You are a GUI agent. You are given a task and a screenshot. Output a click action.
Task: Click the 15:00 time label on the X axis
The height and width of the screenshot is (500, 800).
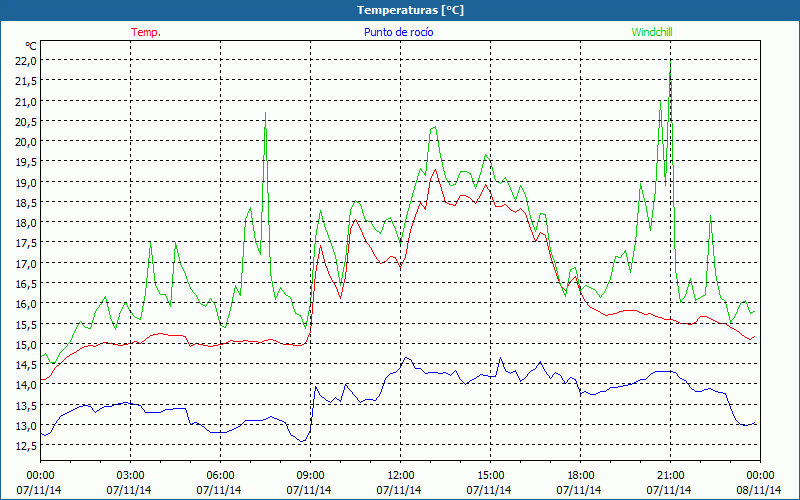(490, 476)
